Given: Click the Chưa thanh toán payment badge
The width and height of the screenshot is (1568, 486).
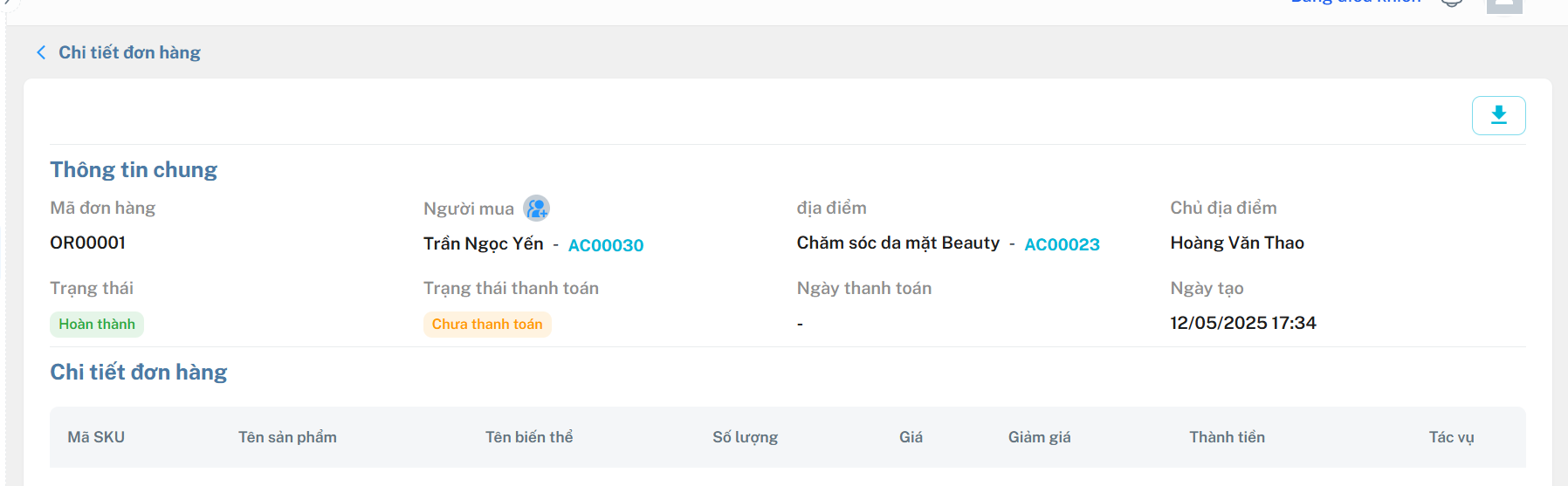Looking at the screenshot, I should point(487,325).
